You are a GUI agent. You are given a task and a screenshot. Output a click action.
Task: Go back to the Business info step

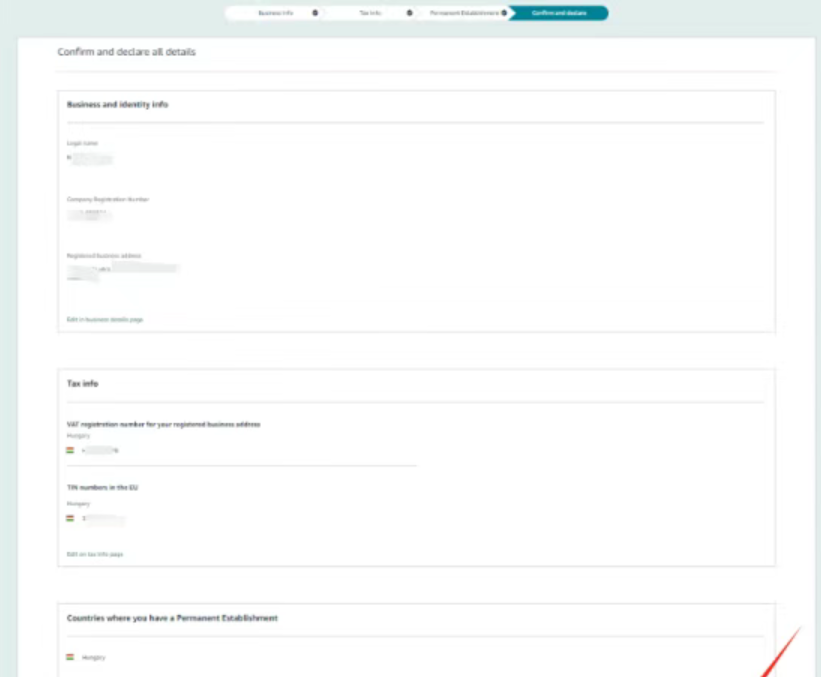pyautogui.click(x=275, y=13)
